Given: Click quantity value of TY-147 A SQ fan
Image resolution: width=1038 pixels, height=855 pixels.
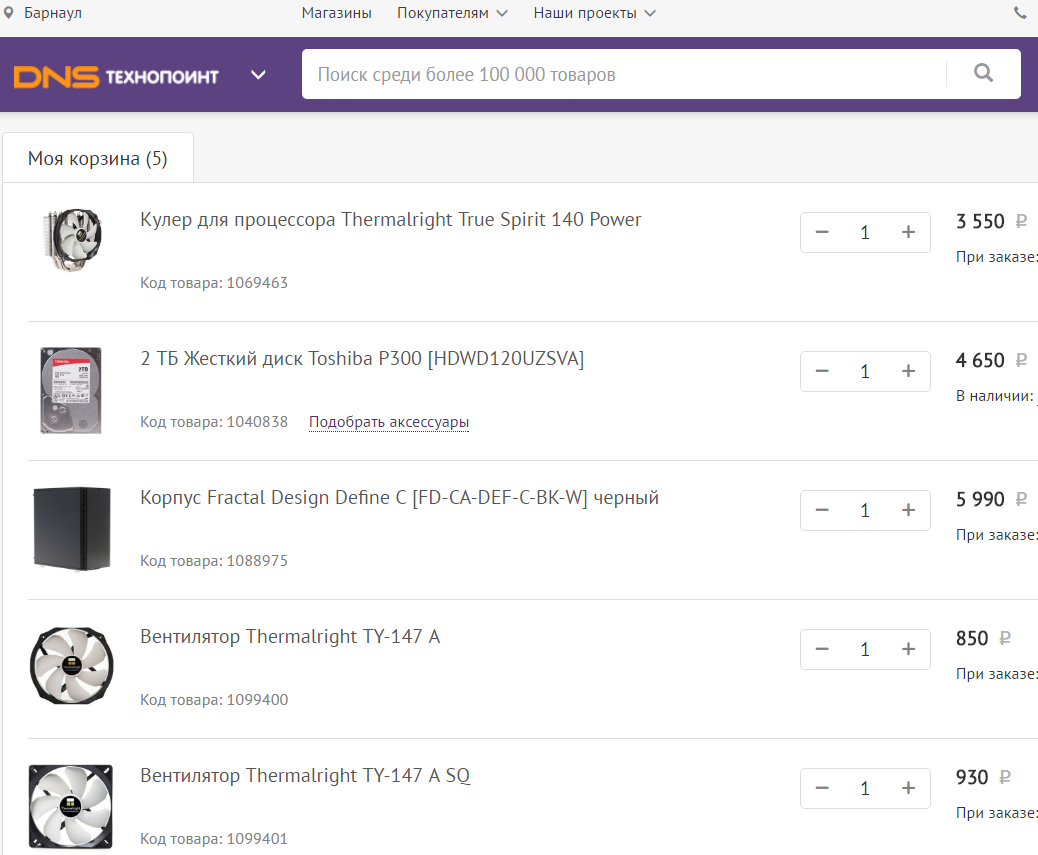Looking at the screenshot, I should [x=865, y=788].
